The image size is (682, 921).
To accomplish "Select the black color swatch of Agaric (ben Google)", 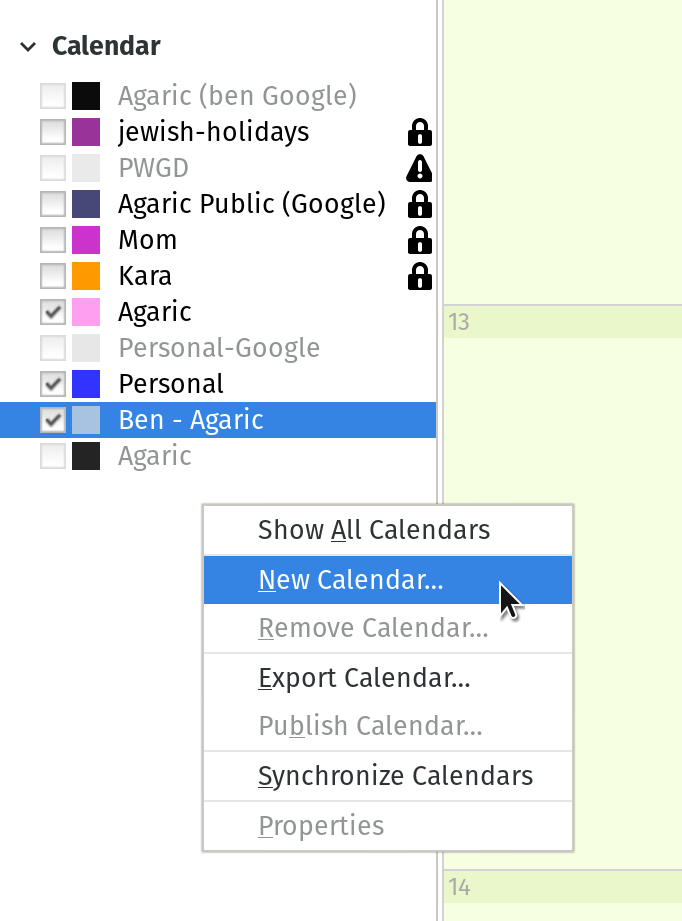I will coord(88,95).
